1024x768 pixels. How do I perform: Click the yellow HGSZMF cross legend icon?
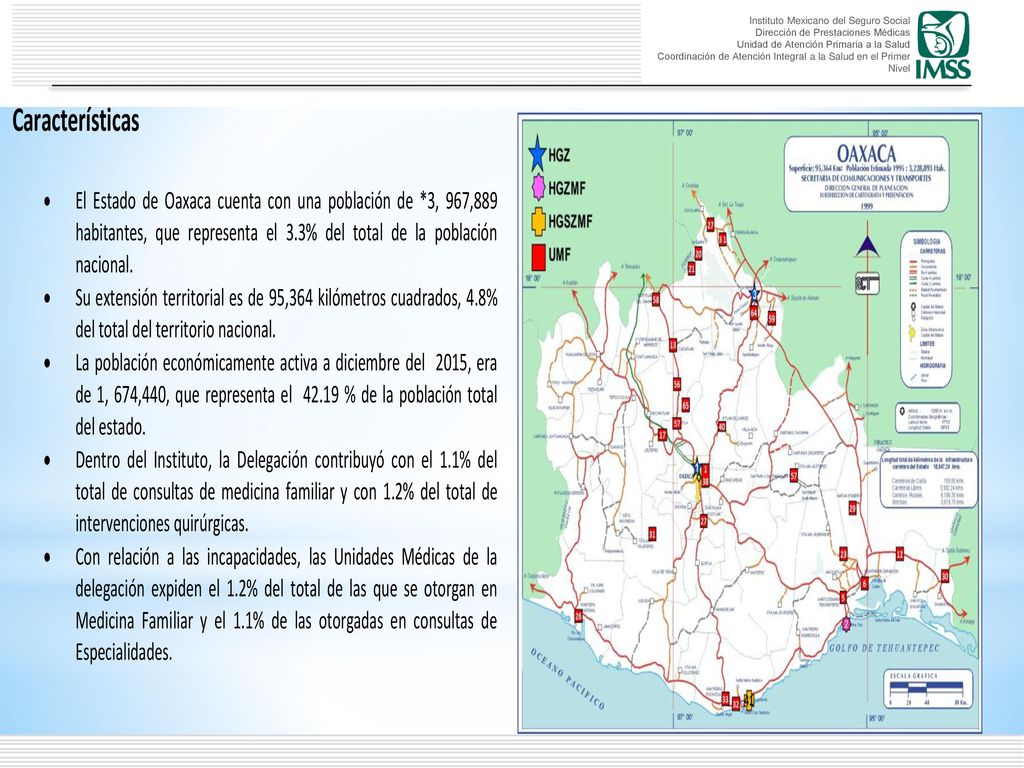click(538, 221)
